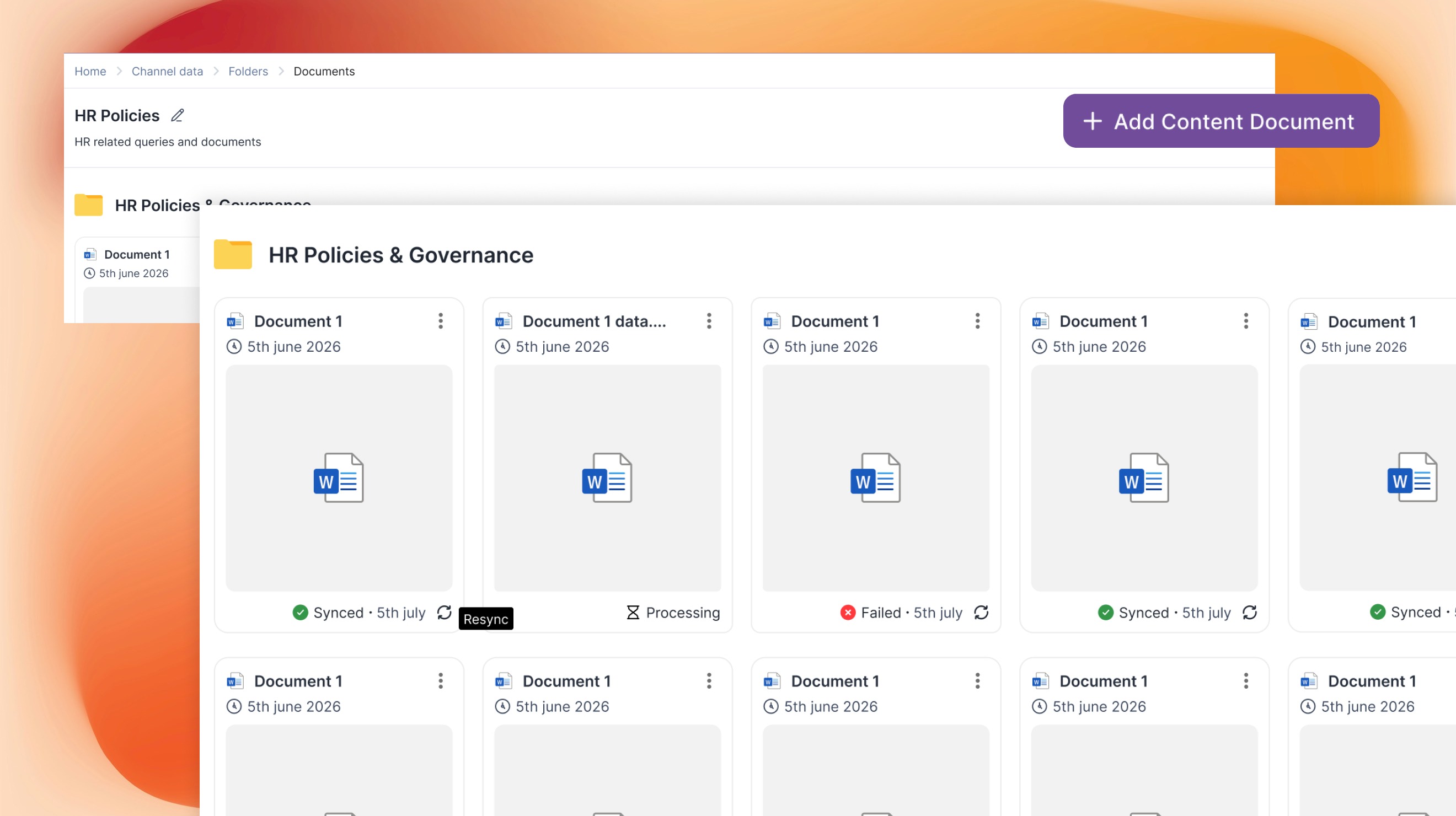Open three-dot menu on fourth bottom-row Document 1
Screen dimensions: 1456x816
tap(1246, 681)
